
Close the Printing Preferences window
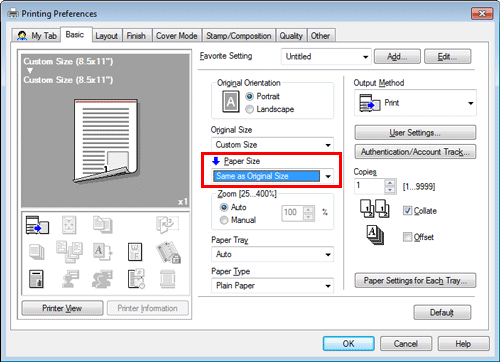(482, 14)
